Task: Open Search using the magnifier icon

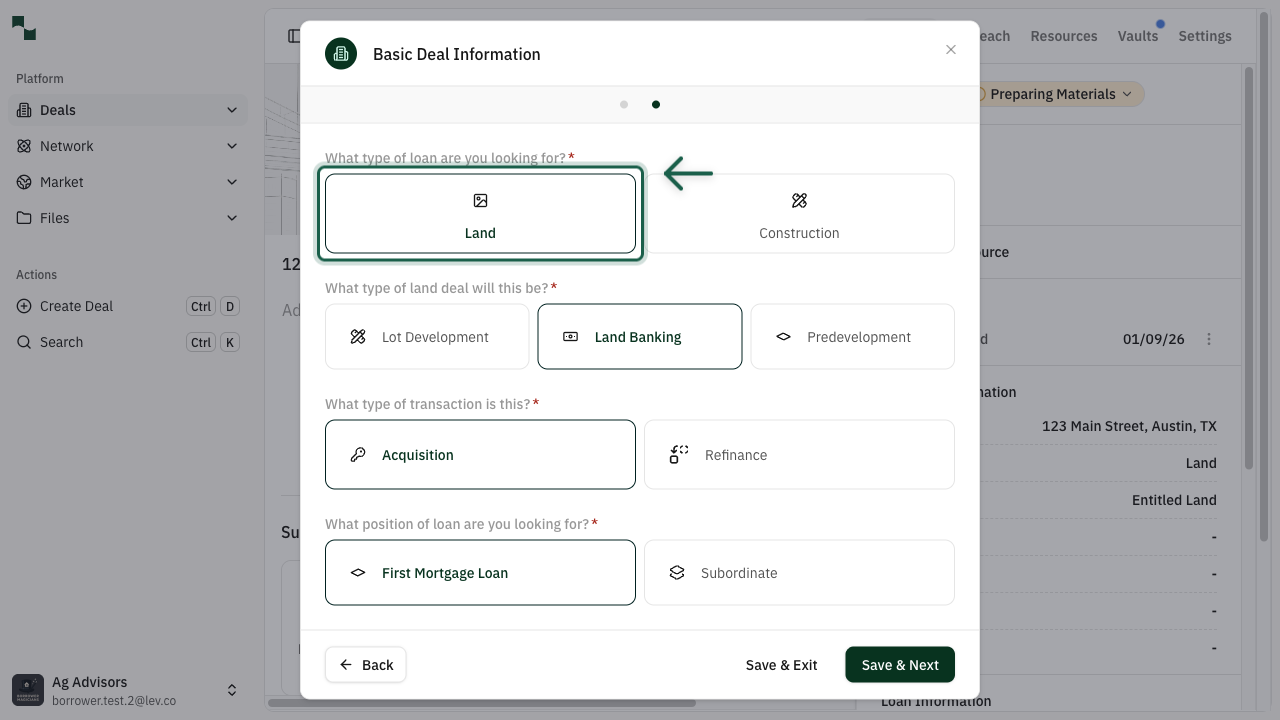Action: [24, 342]
